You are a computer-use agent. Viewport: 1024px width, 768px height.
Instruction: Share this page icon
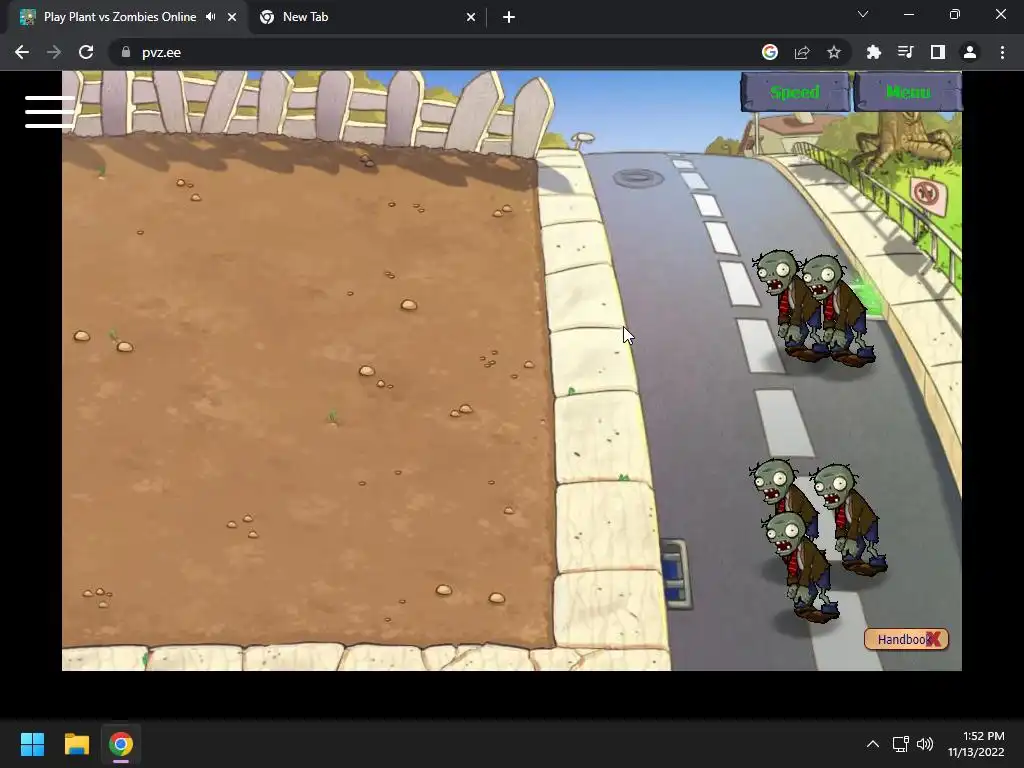[x=802, y=52]
